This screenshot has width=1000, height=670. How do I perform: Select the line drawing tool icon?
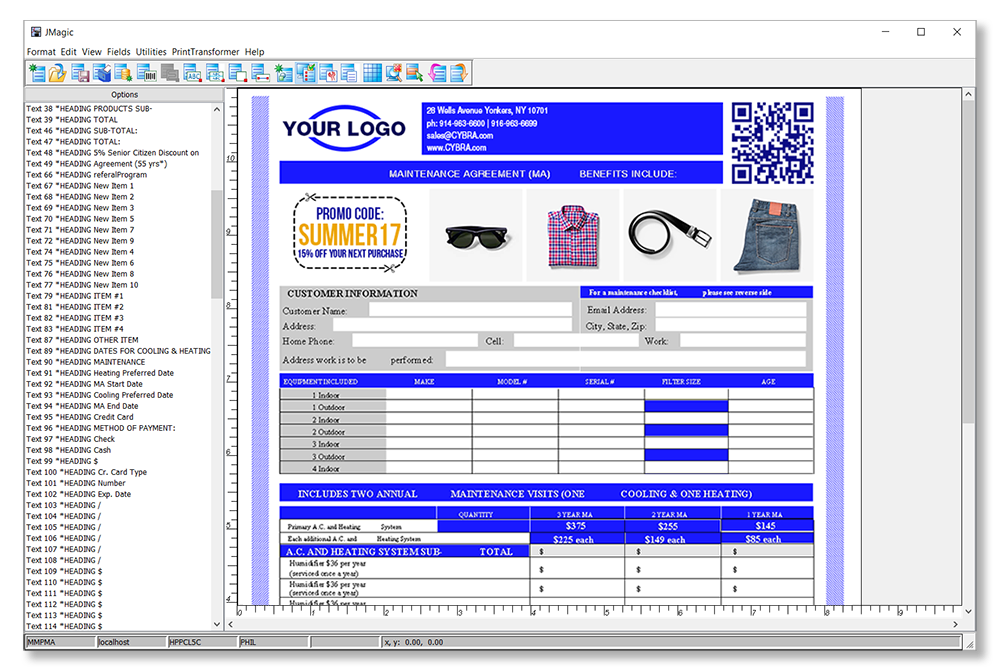[x=261, y=74]
